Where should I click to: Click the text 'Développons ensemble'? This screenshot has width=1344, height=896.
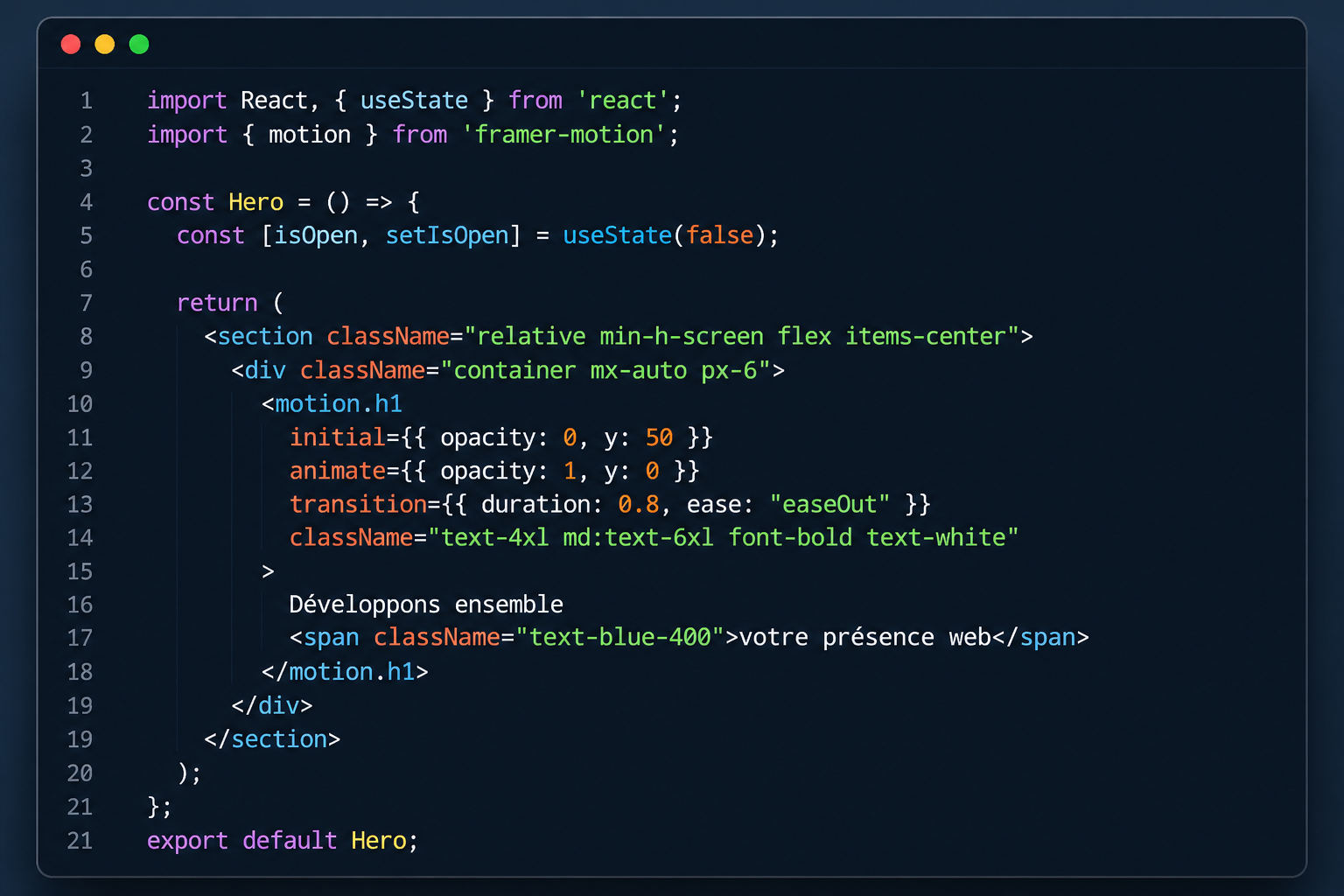426,605
